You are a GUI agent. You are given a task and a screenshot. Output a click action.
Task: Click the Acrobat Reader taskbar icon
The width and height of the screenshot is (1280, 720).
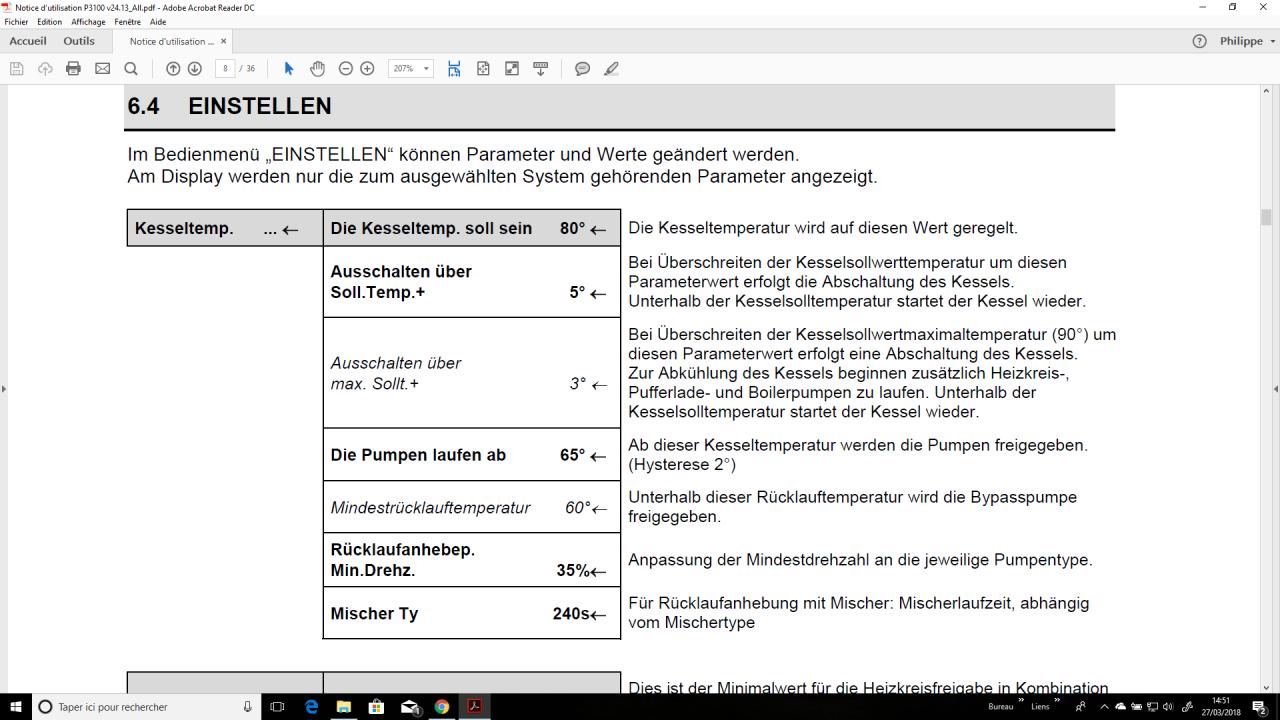click(475, 707)
